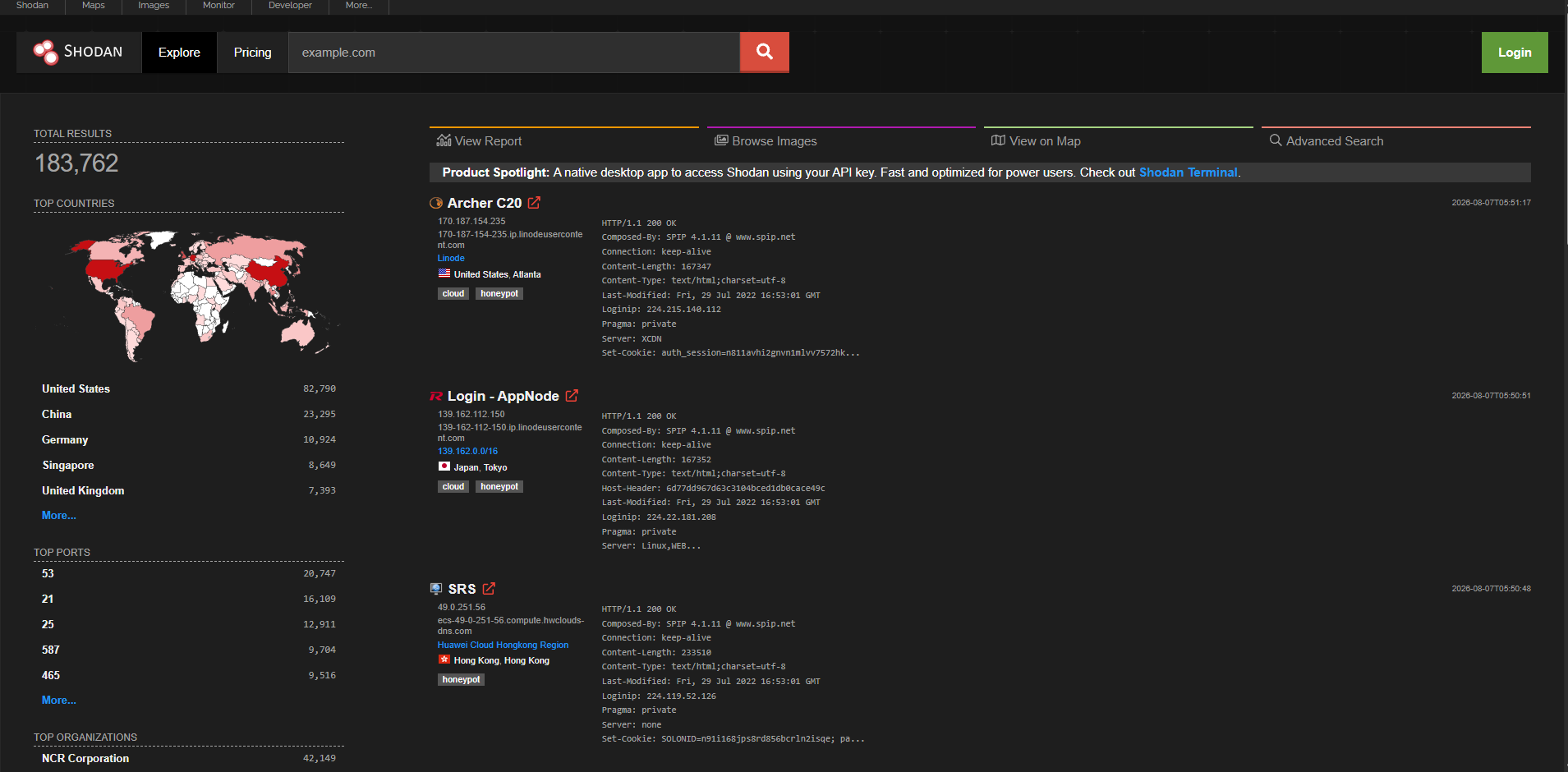
Task: Filter by Singapore country
Action: click(68, 465)
